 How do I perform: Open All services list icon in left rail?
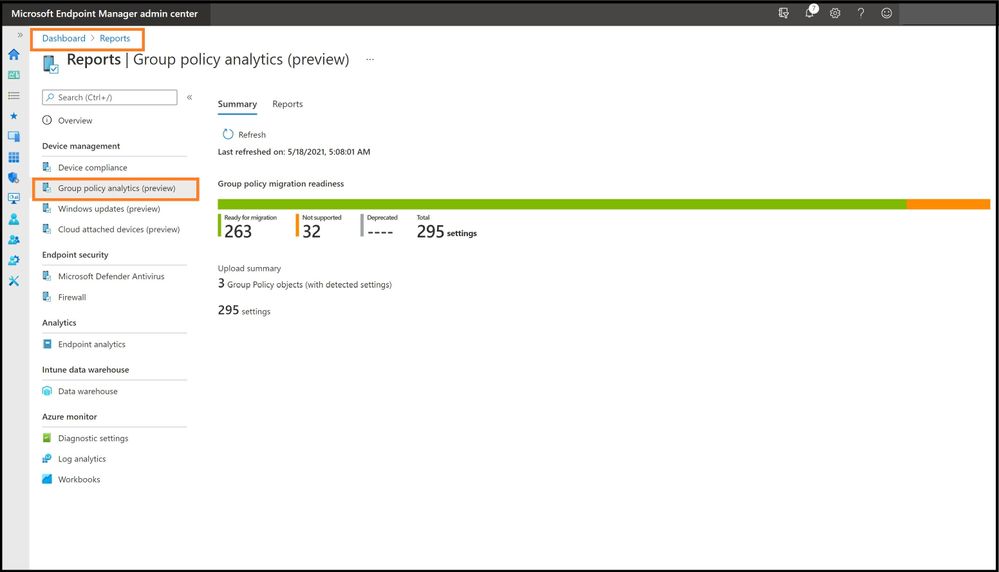(x=13, y=96)
